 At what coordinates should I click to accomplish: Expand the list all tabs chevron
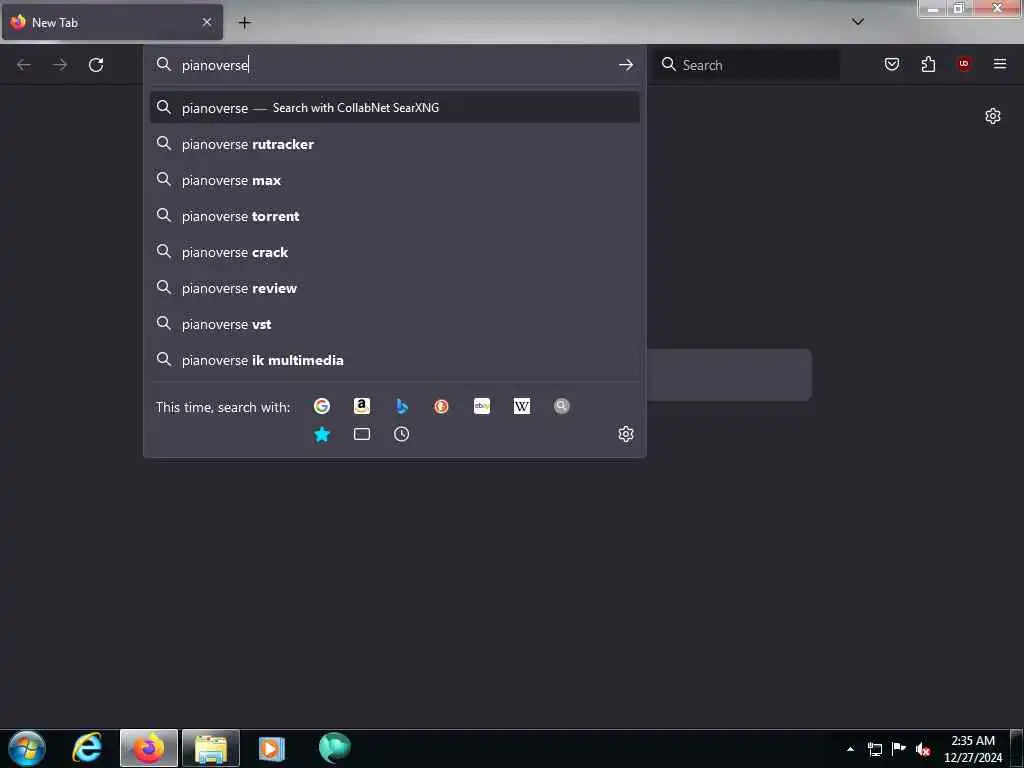point(858,22)
